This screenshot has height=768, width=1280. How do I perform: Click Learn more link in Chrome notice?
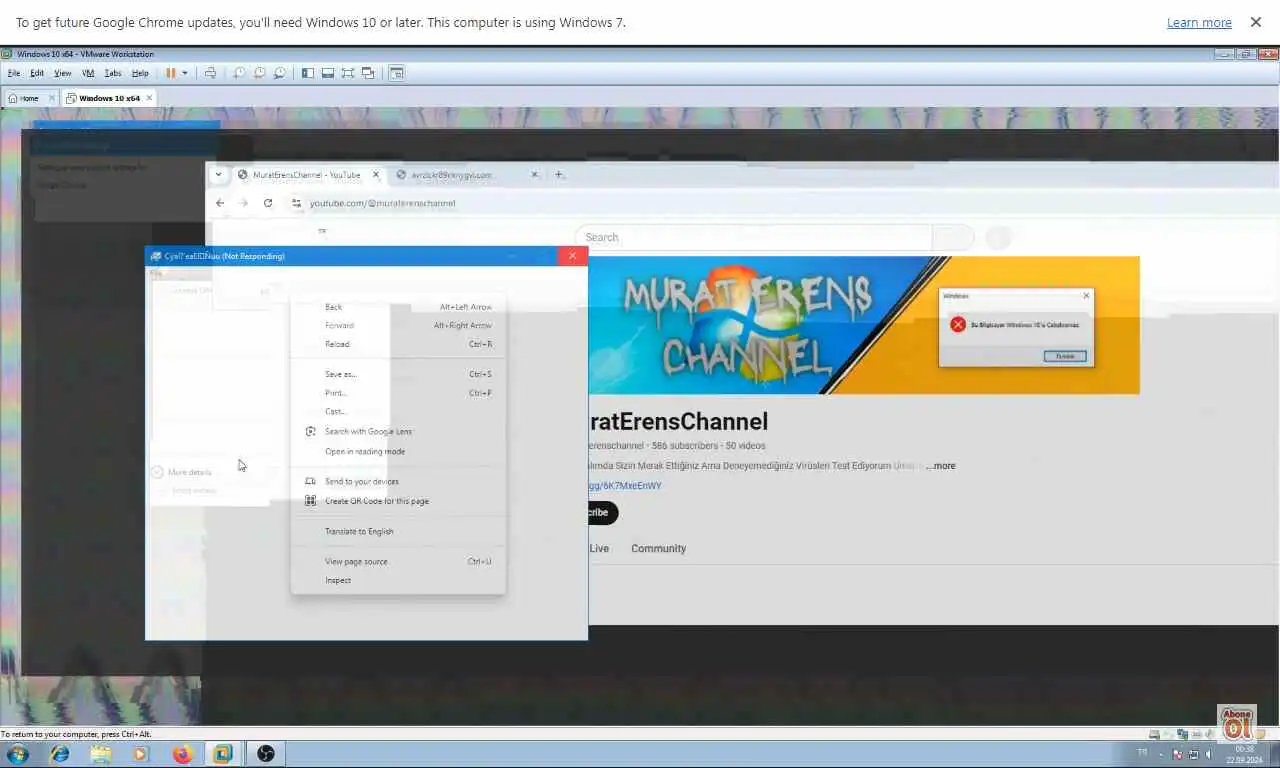tap(1199, 22)
